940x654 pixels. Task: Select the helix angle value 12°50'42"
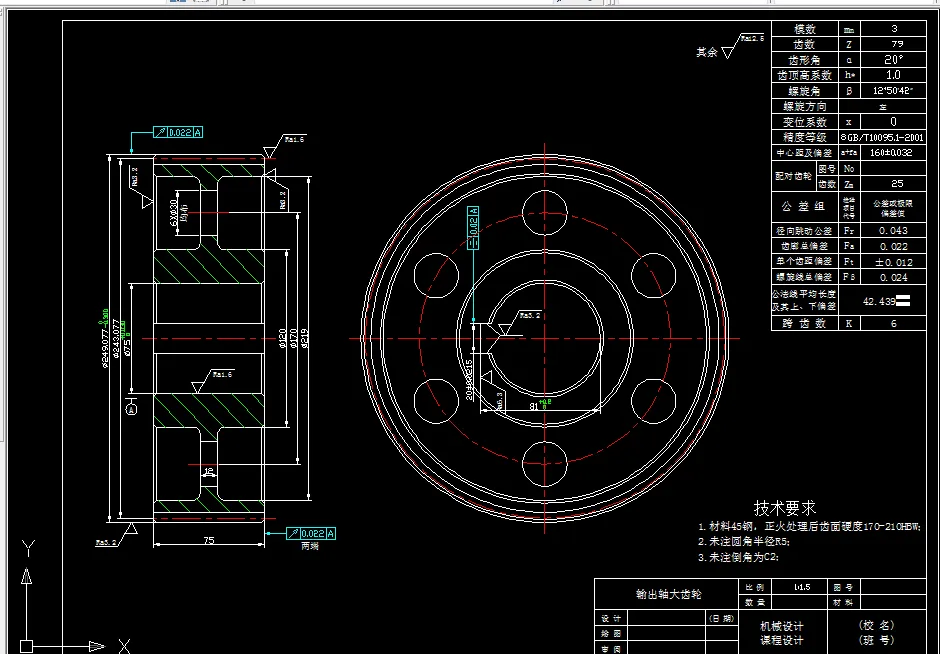coord(893,91)
